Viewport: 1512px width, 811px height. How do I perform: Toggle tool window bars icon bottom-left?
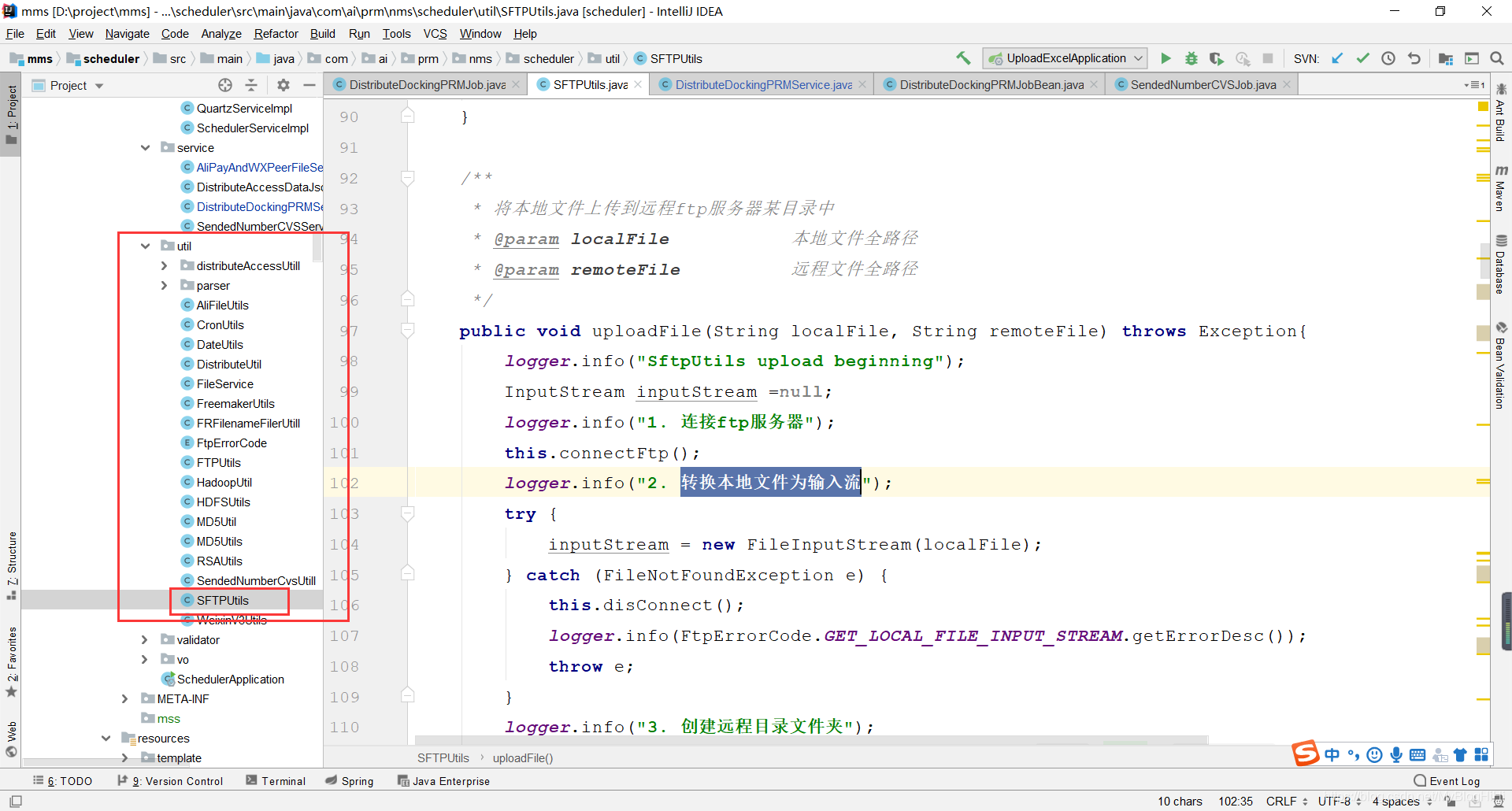[16, 801]
